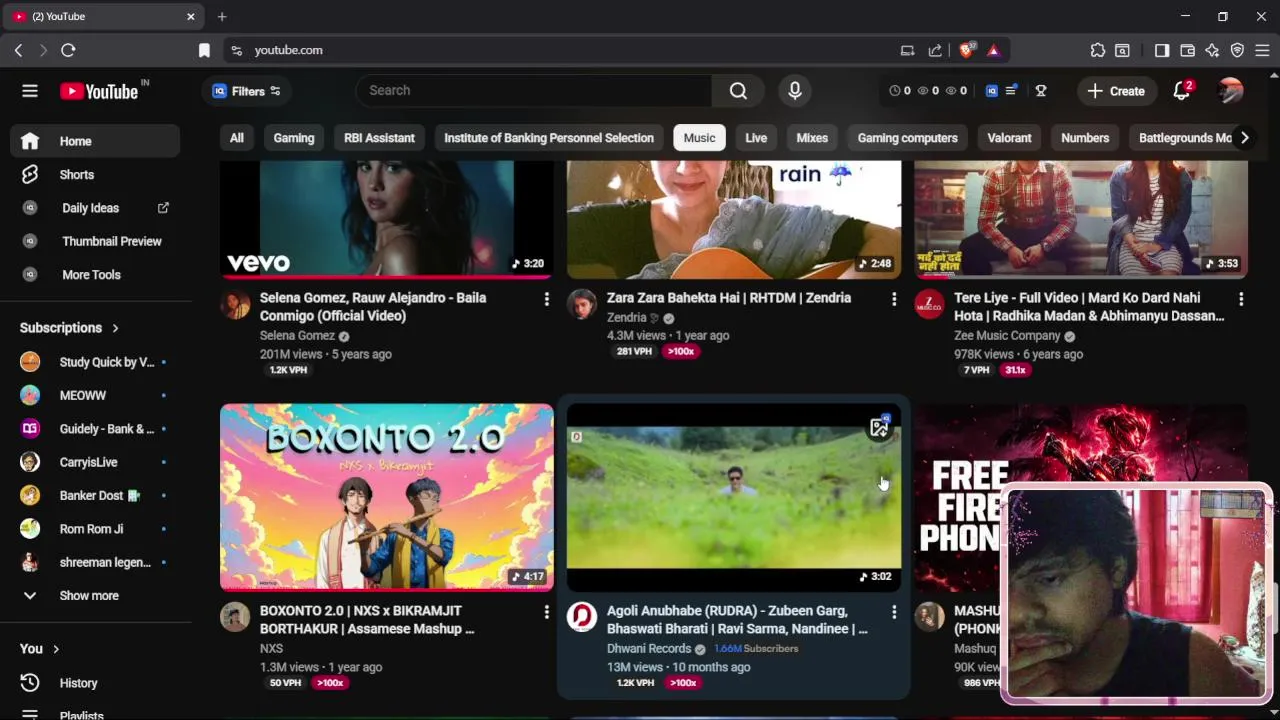Open notifications bell with 2 alerts
Viewport: 1280px width, 720px height.
click(1182, 91)
